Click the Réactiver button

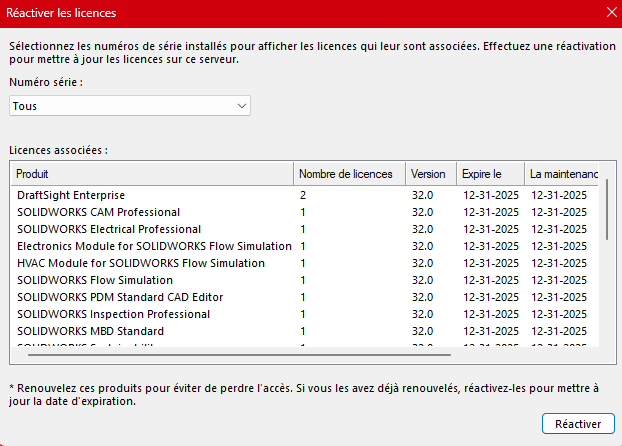pos(578,424)
